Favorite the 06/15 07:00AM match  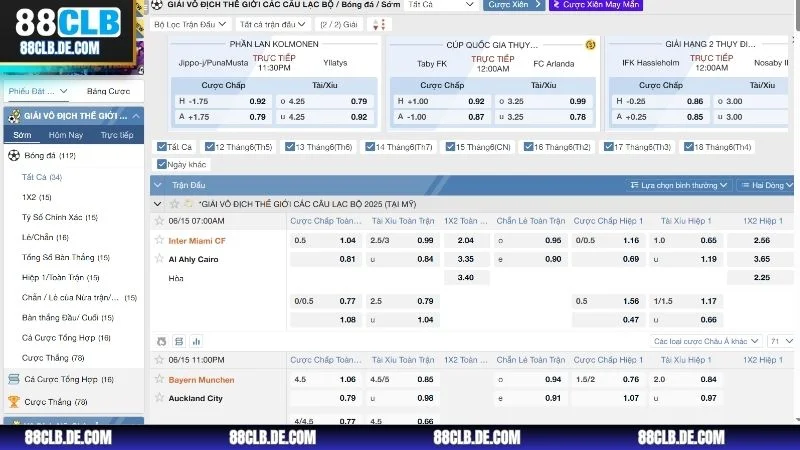[x=159, y=220]
